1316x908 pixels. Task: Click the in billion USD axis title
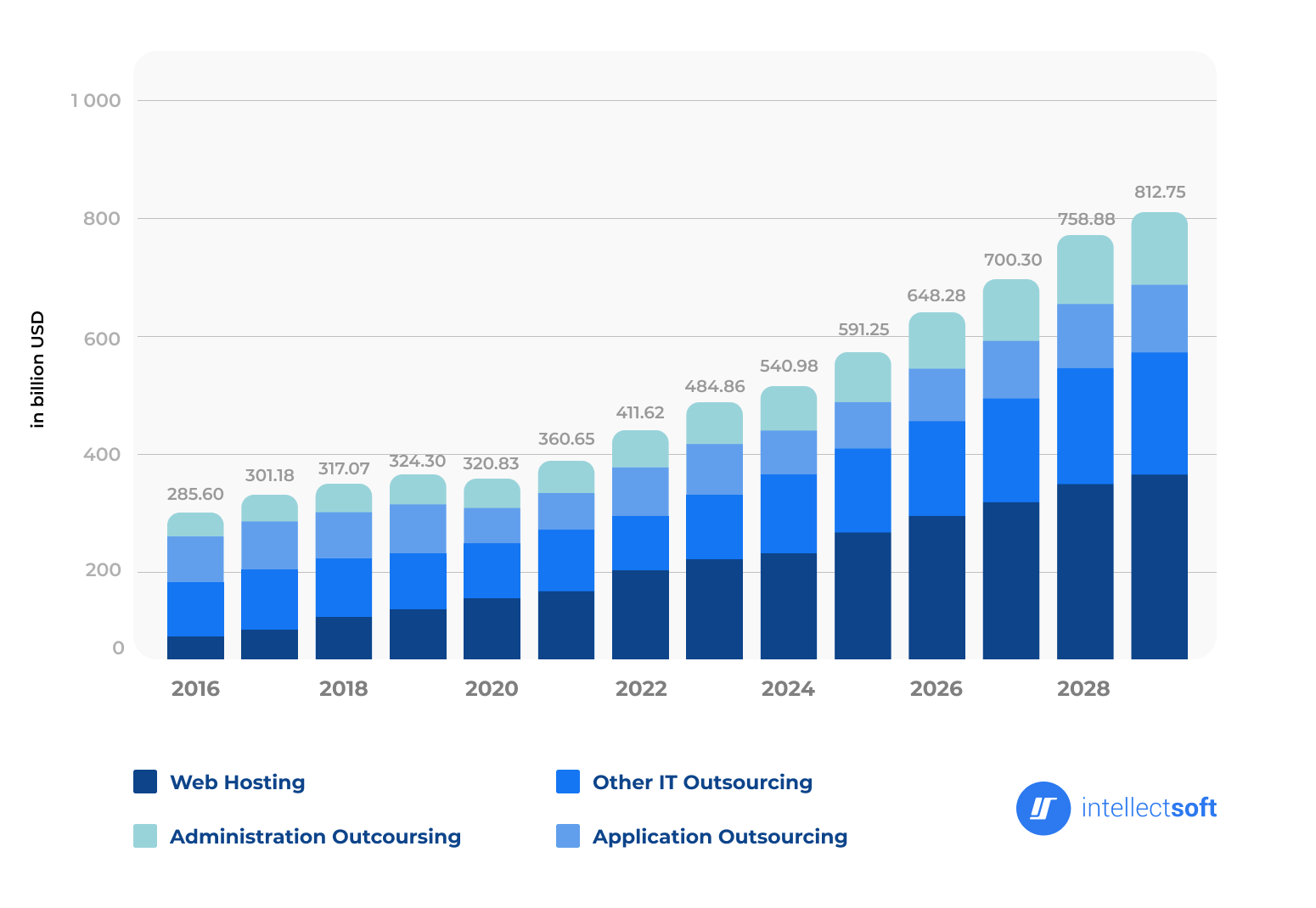pos(37,370)
